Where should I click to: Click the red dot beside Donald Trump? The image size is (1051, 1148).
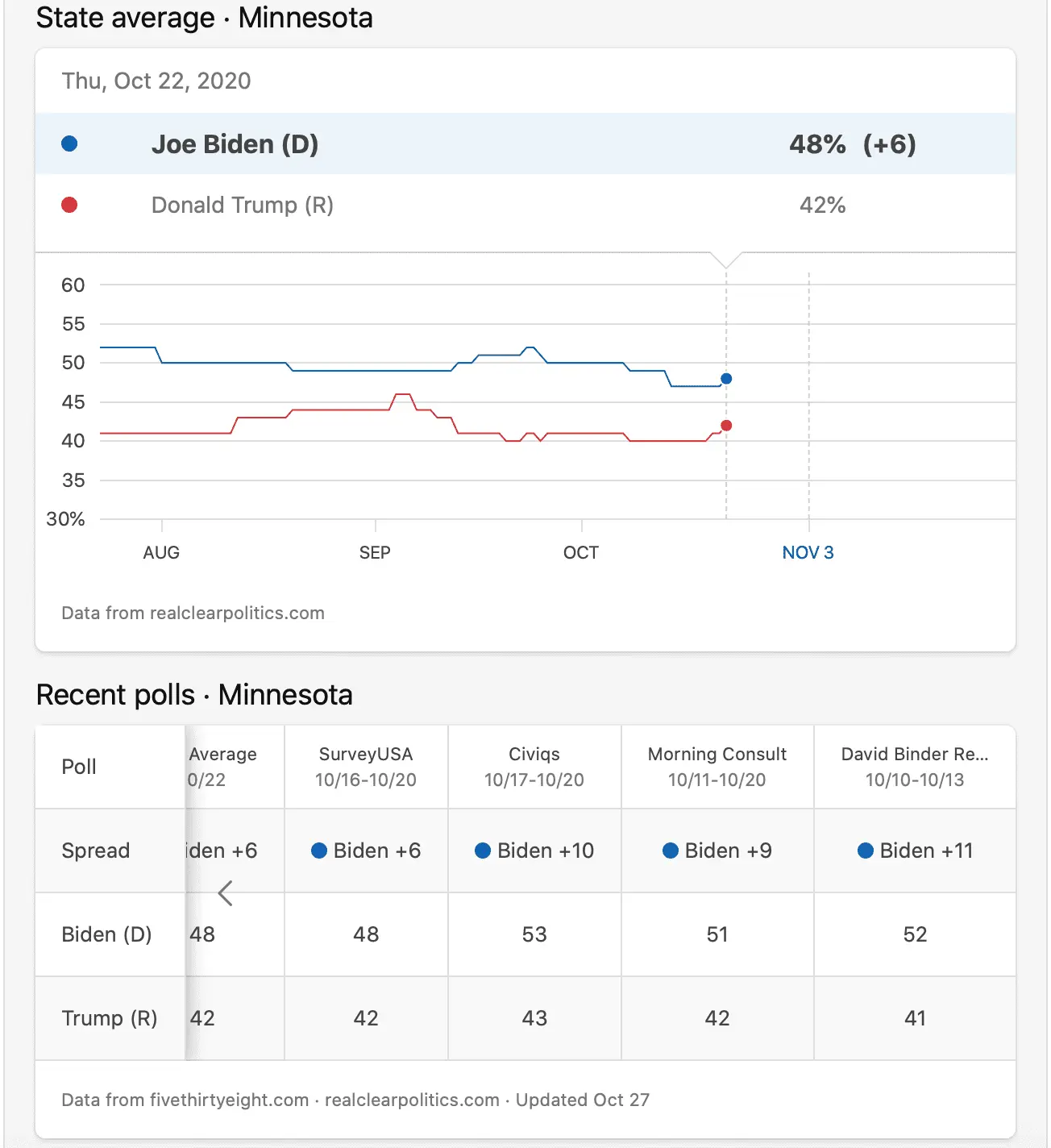(x=69, y=205)
